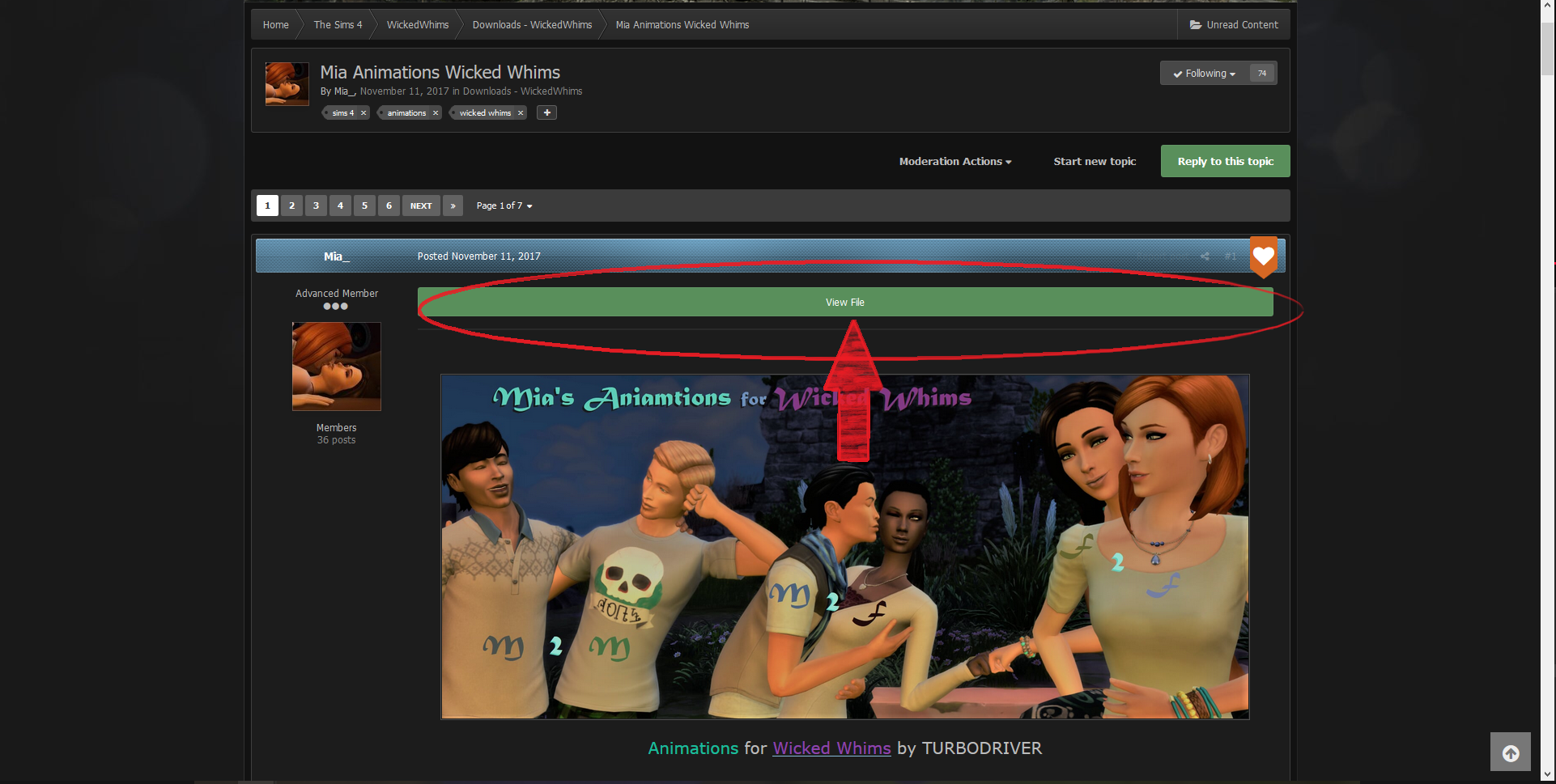Image resolution: width=1556 pixels, height=784 pixels.
Task: Click the share icon on first post
Action: 1205,256
